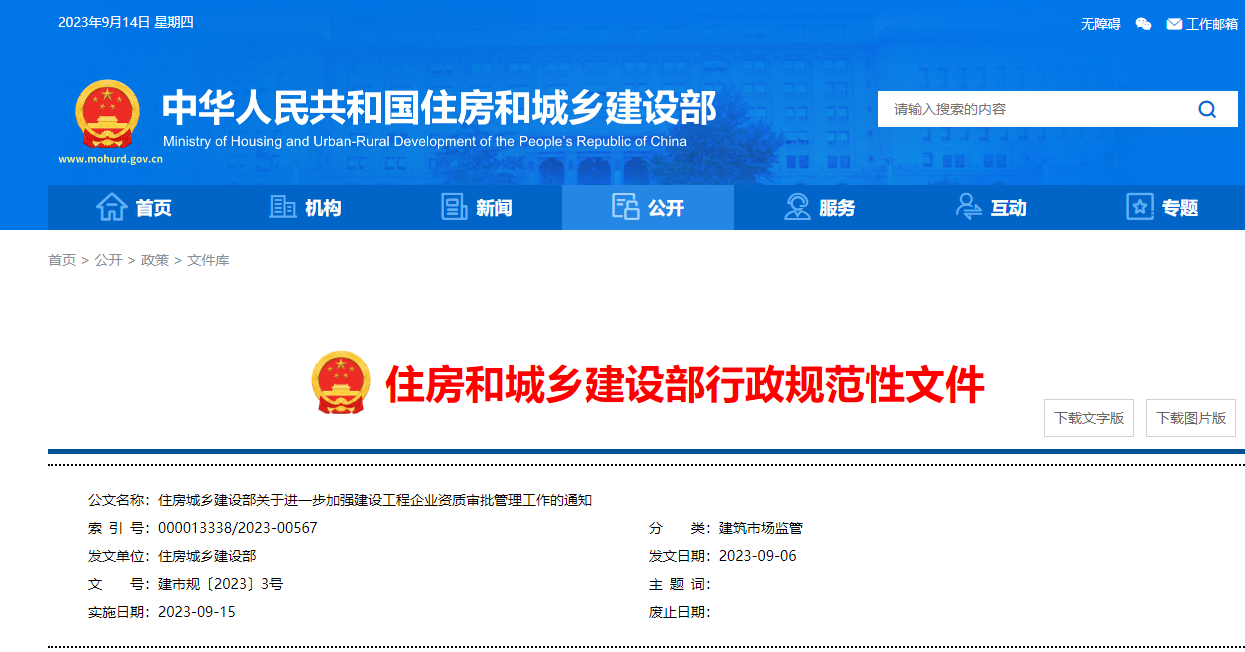Open the 工作邮箱 link
The height and width of the screenshot is (652, 1245).
pyautogui.click(x=1212, y=24)
